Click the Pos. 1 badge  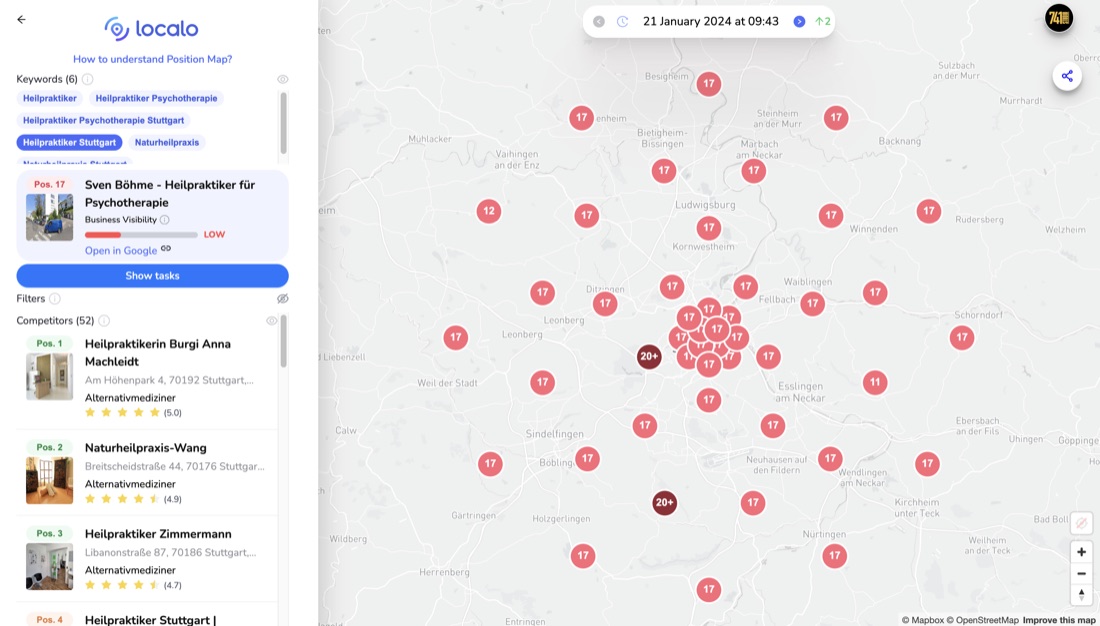[49, 343]
